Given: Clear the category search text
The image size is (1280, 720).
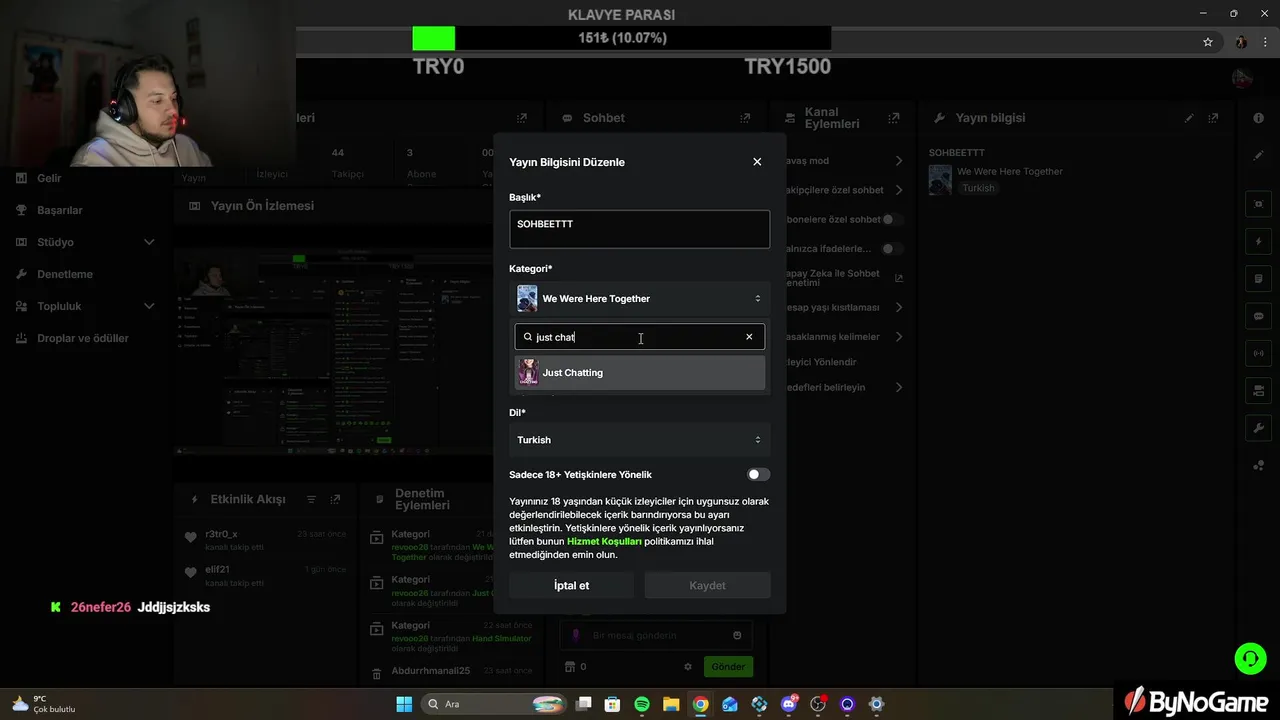Looking at the screenshot, I should 749,337.
